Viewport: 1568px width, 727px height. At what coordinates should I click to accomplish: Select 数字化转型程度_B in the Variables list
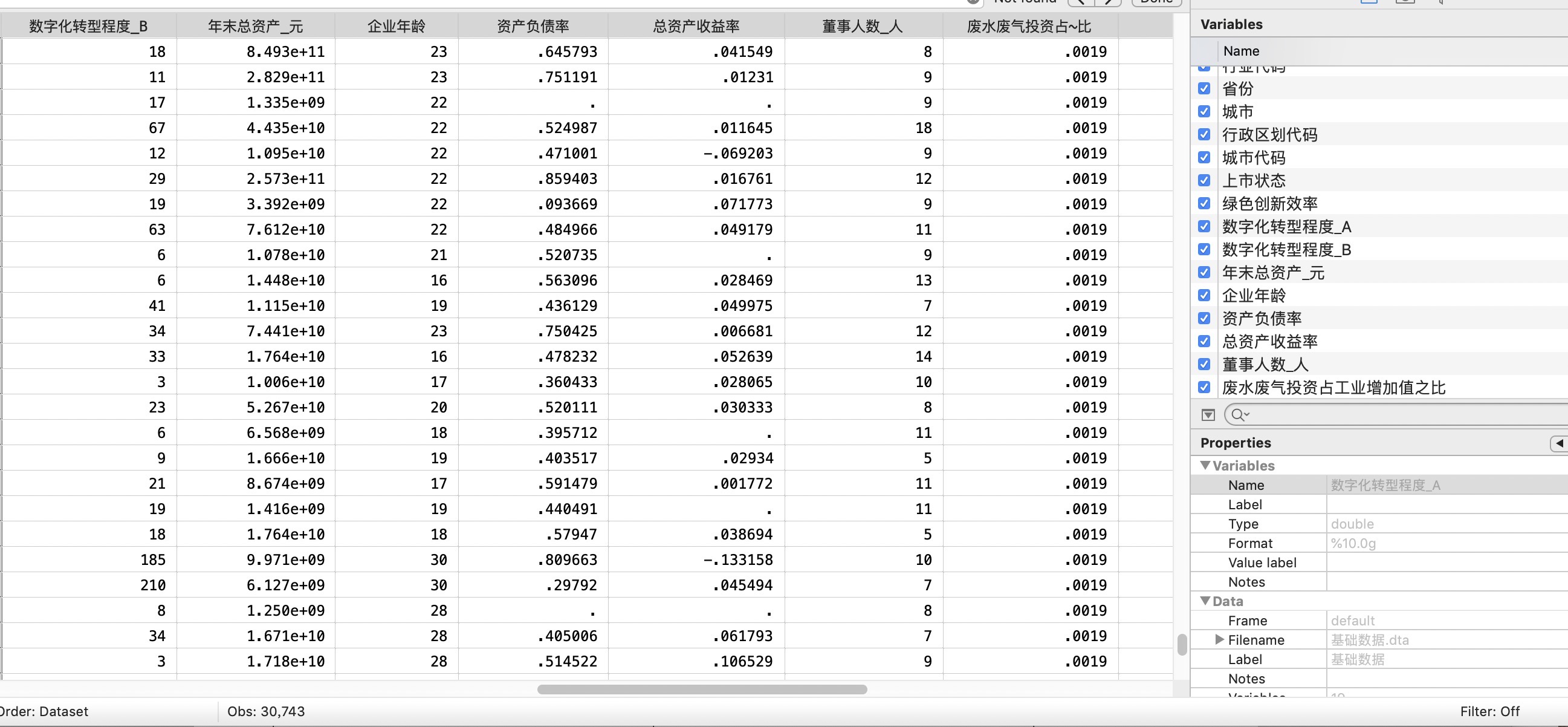[1286, 250]
